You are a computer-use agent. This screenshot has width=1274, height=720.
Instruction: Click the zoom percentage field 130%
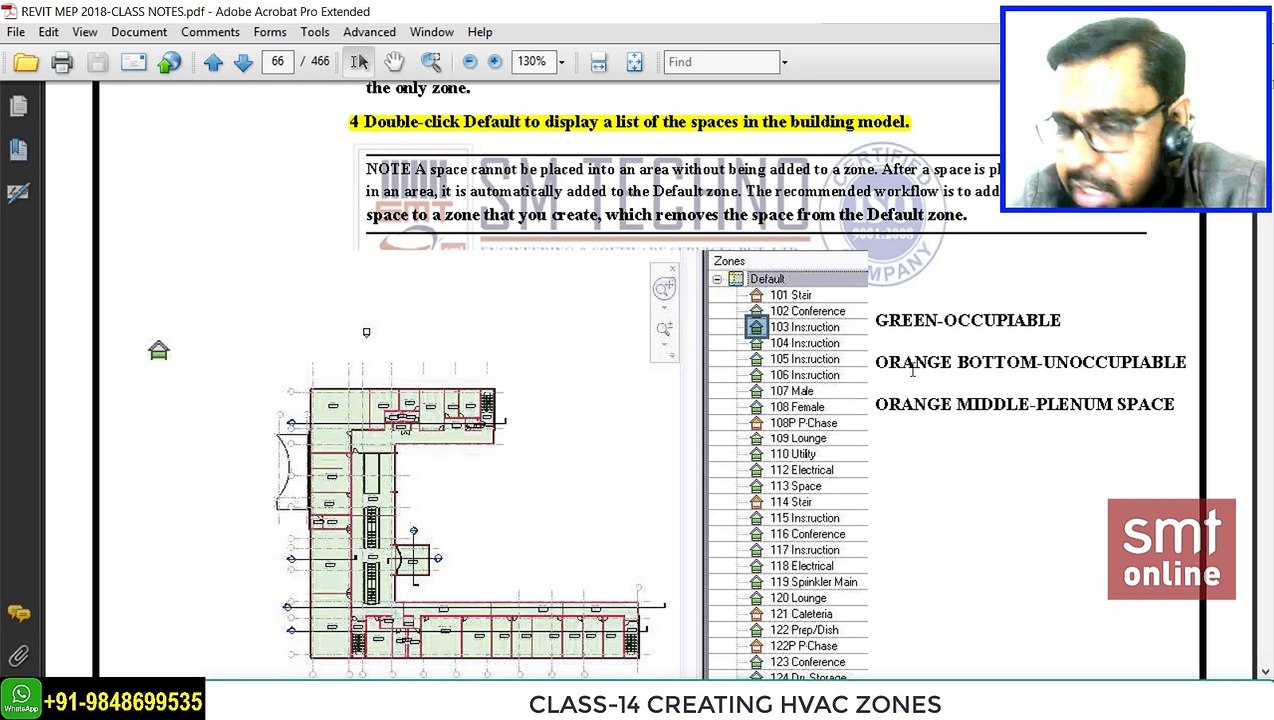pos(533,62)
